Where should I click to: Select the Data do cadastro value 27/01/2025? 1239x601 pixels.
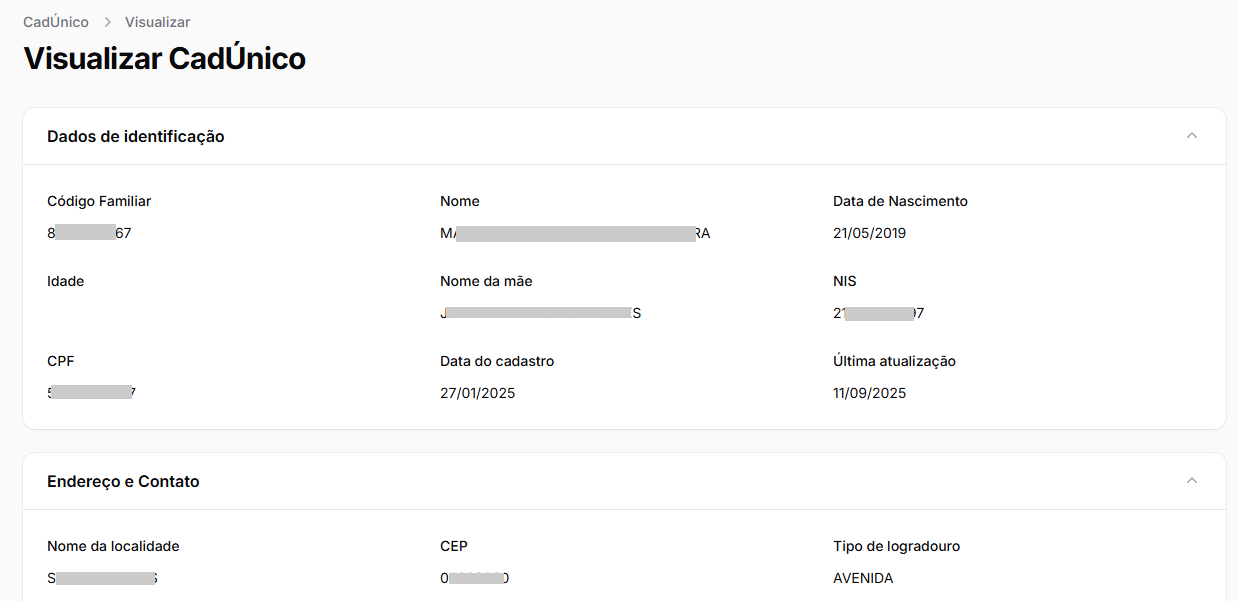click(477, 393)
